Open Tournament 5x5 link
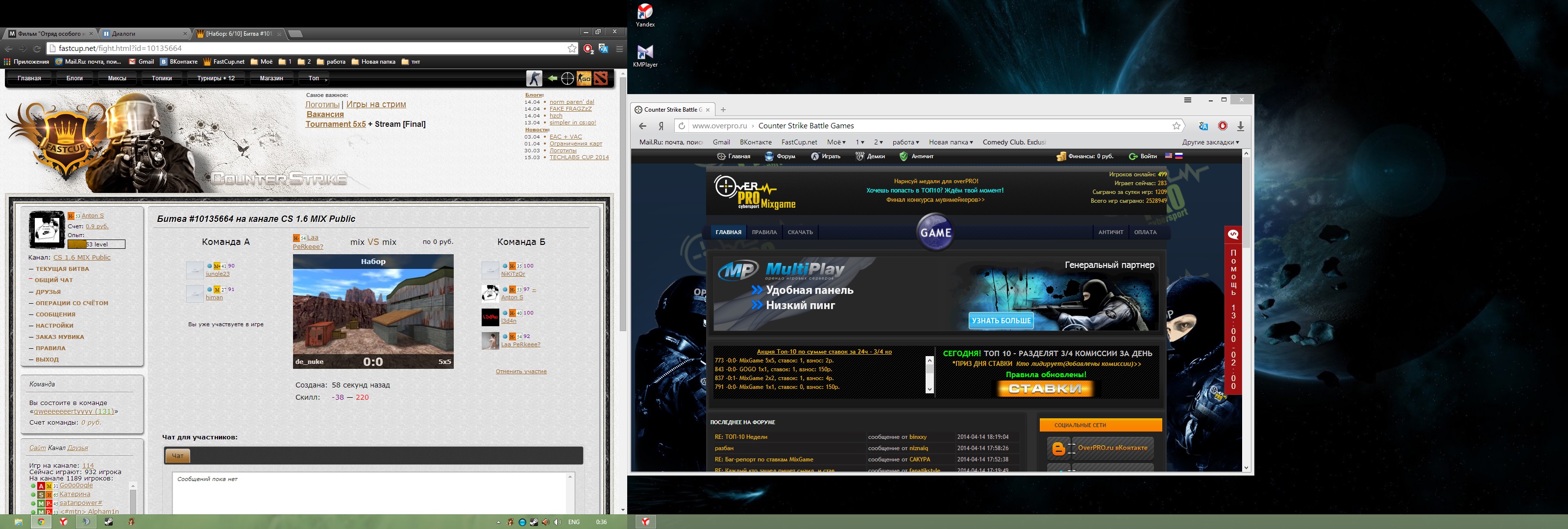This screenshot has width=1568, height=529. (x=335, y=124)
